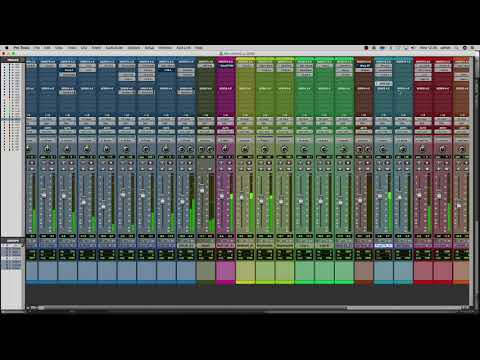Image resolution: width=480 pixels, height=360 pixels.
Task: Click the yellow track volume fader
Action: pyautogui.click(x=242, y=197)
